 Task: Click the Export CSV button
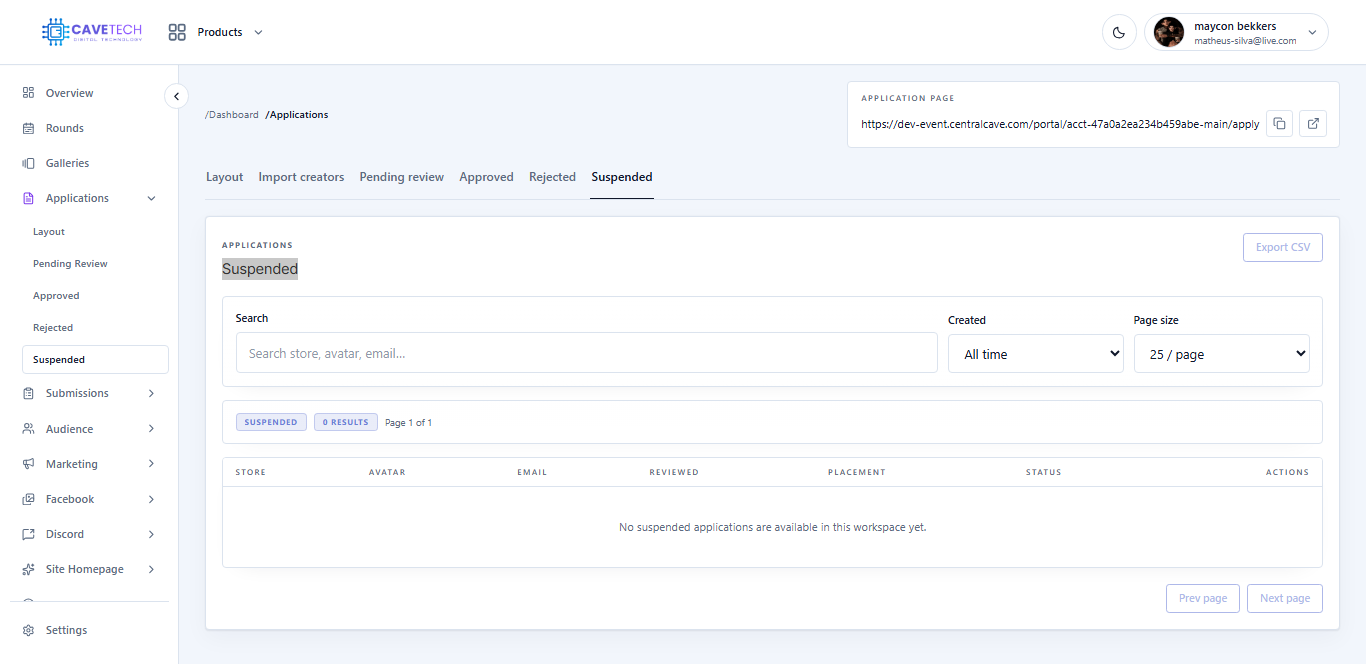coord(1282,247)
